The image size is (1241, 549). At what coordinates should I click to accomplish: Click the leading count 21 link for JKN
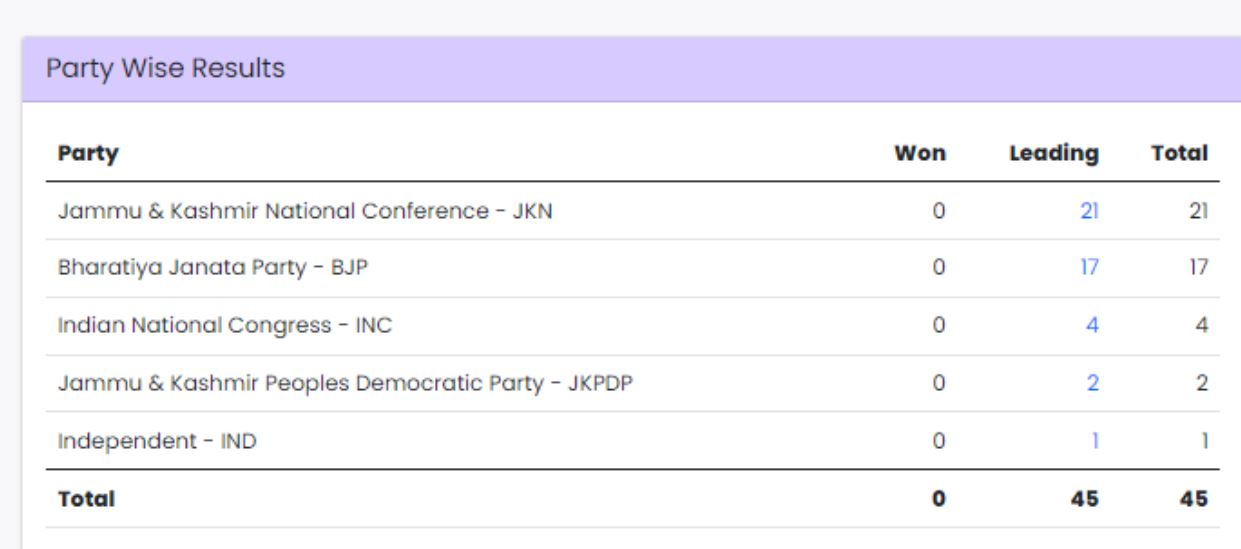[x=1090, y=211]
